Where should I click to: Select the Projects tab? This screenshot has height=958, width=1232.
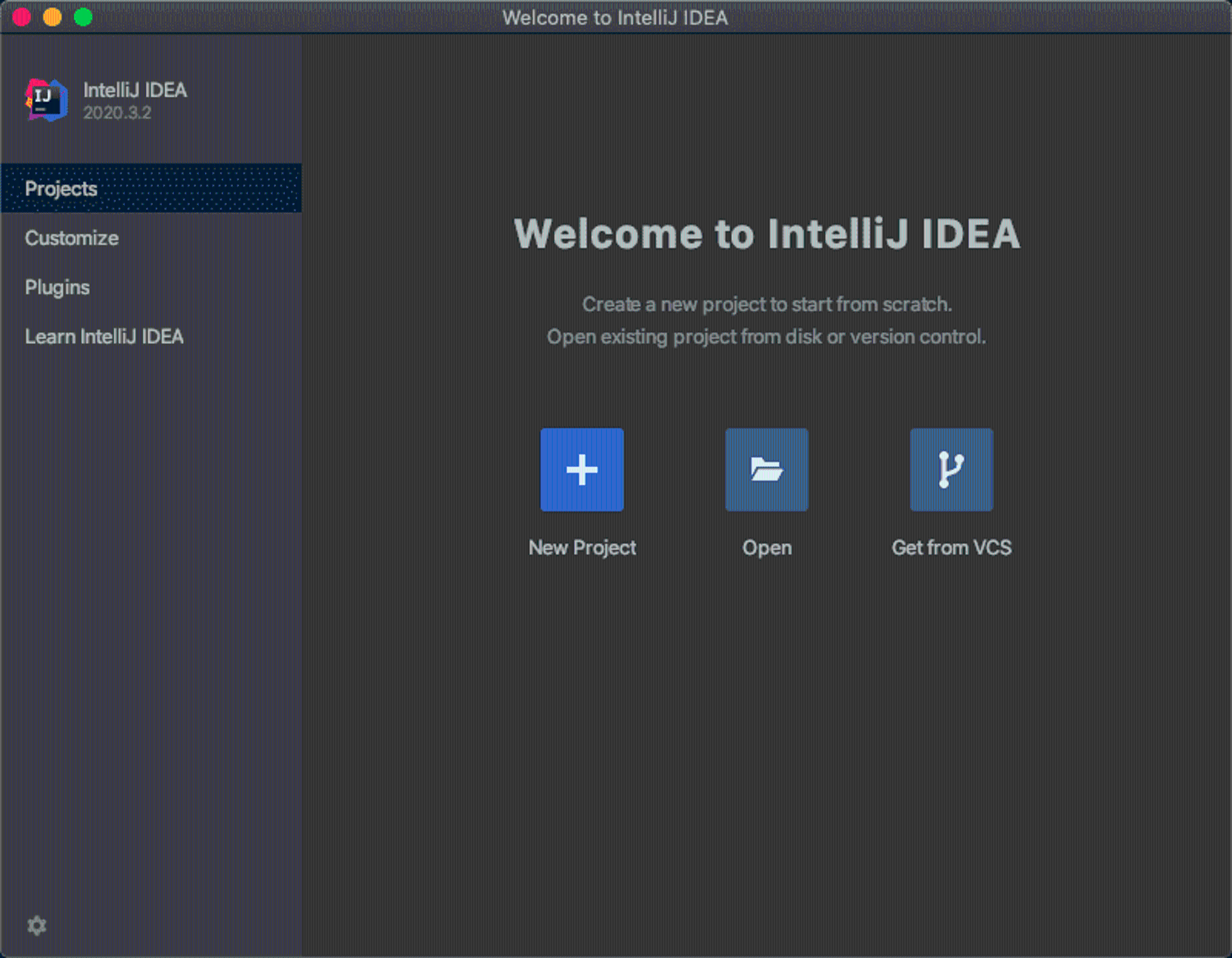152,189
